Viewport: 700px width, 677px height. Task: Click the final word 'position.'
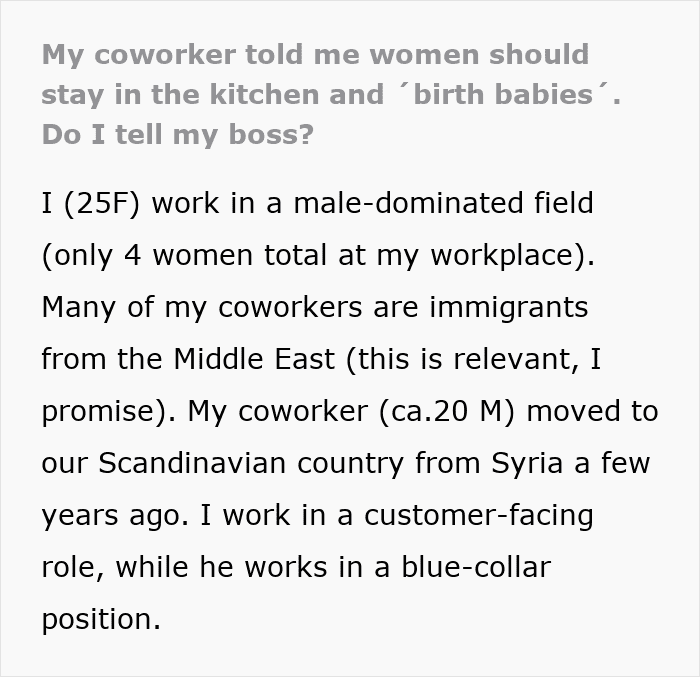coord(101,619)
